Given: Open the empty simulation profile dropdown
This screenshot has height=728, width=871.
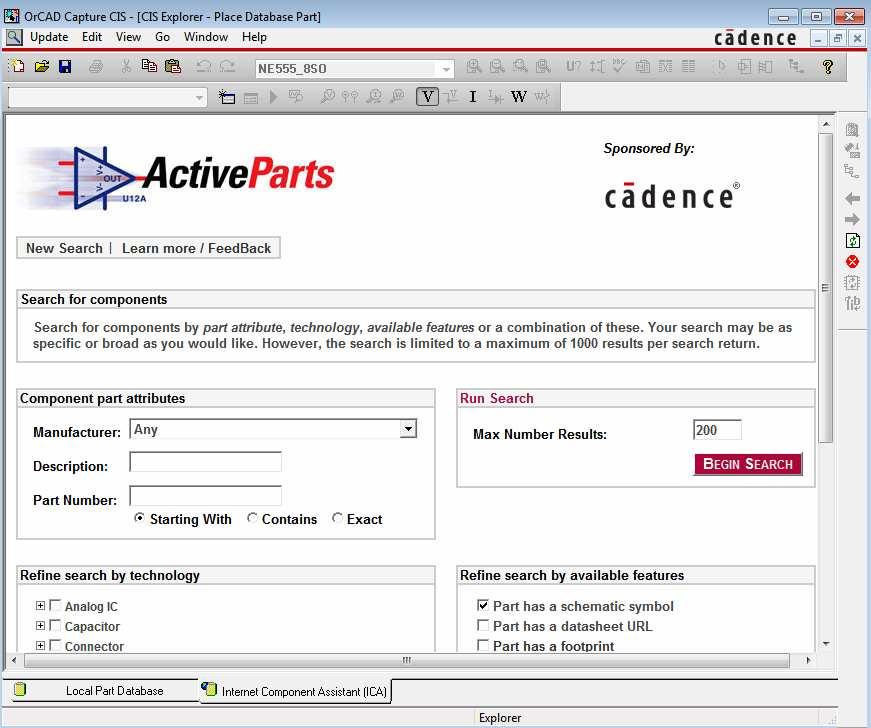Looking at the screenshot, I should point(199,98).
